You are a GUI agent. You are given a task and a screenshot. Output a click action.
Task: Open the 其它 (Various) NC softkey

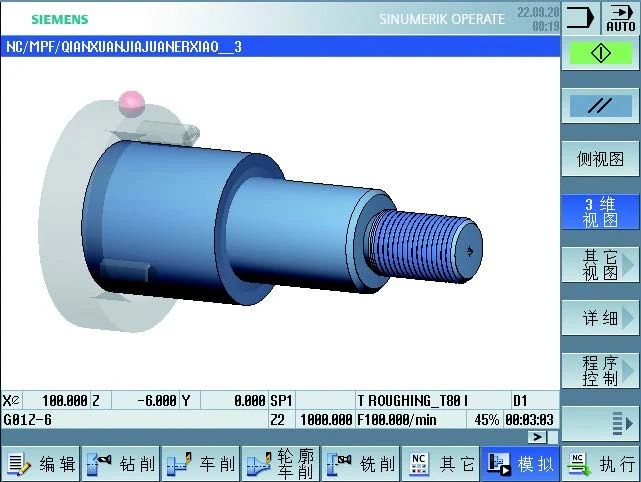[440, 464]
